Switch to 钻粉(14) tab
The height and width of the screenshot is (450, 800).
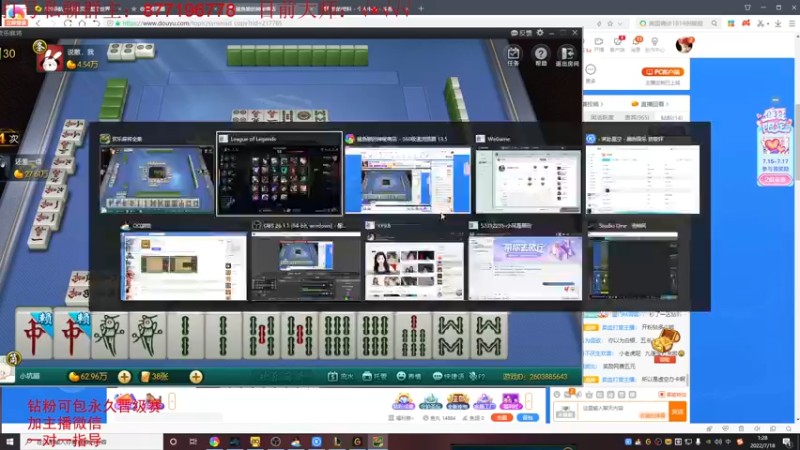[671, 117]
